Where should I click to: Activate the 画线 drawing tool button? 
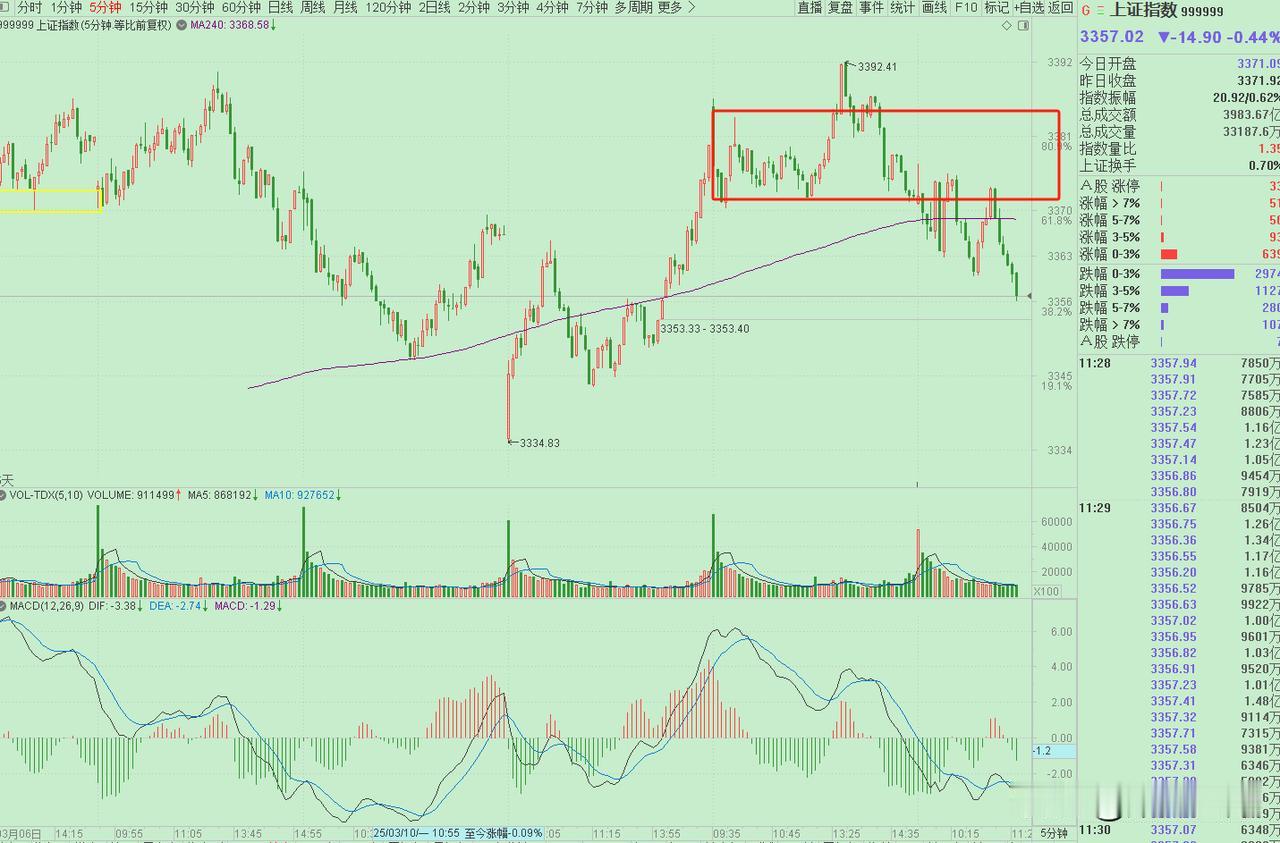934,8
